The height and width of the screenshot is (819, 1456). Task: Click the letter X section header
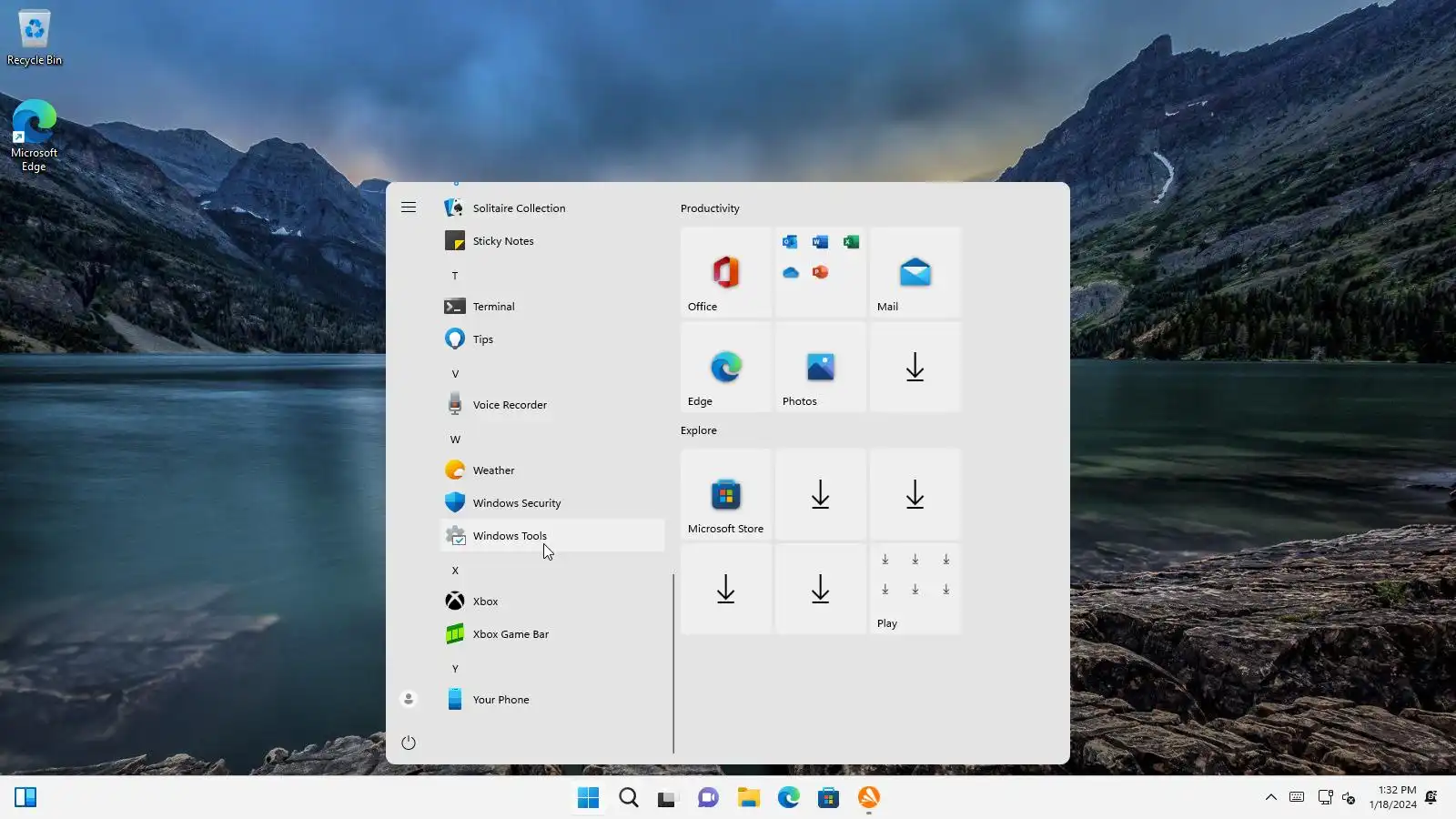455,571
